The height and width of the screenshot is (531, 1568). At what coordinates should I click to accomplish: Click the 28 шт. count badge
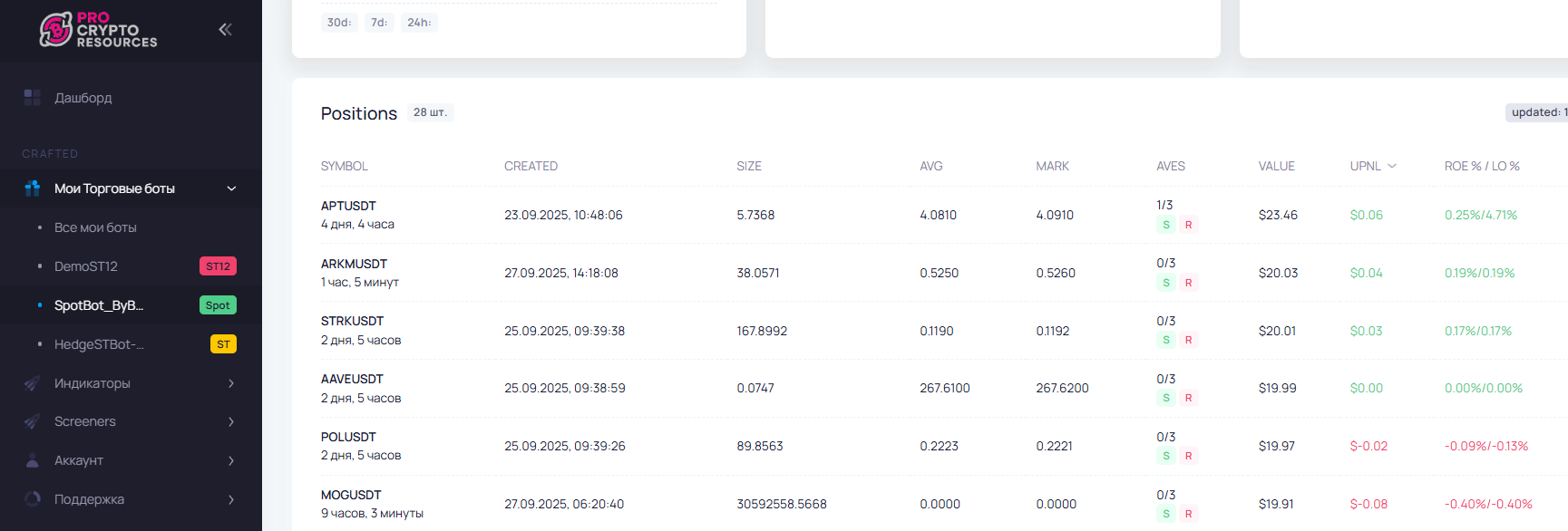(x=430, y=112)
